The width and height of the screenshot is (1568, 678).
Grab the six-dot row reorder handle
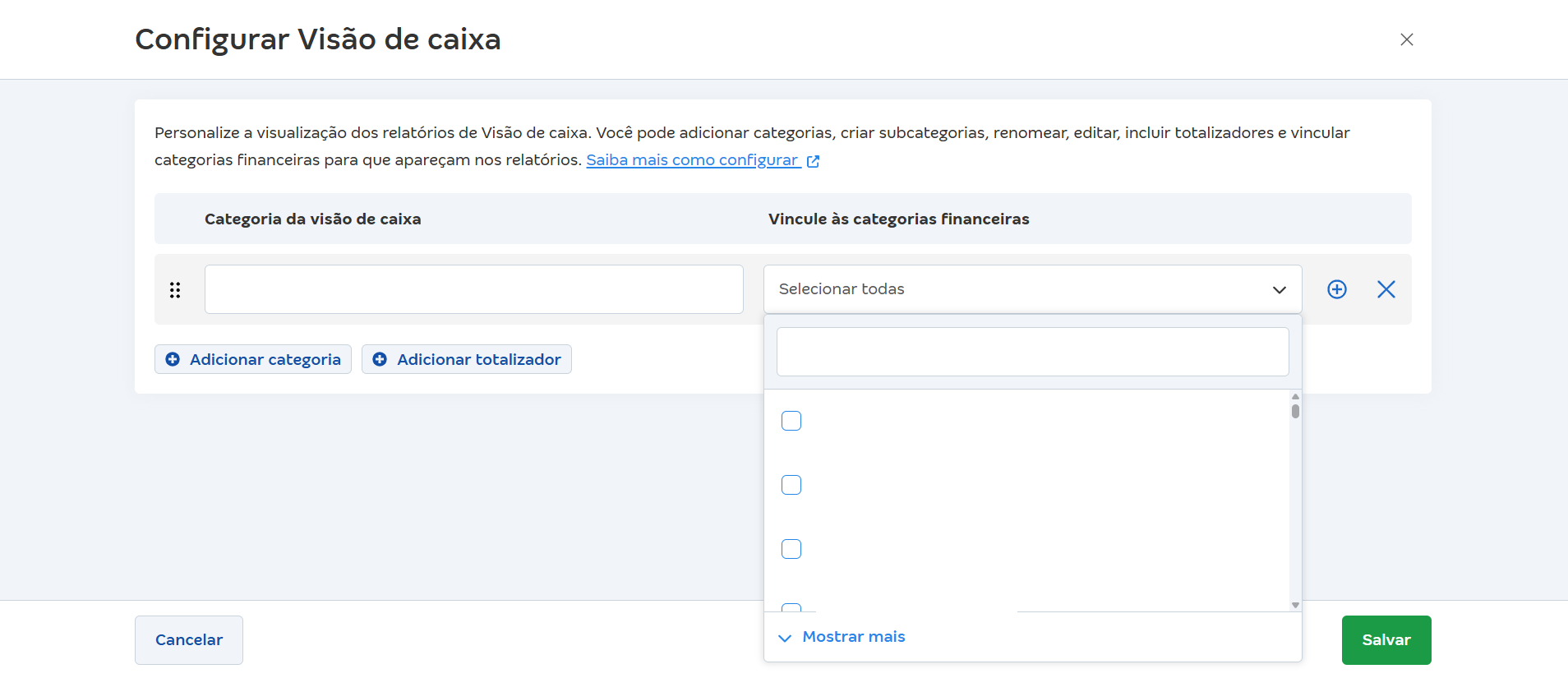pyautogui.click(x=175, y=289)
